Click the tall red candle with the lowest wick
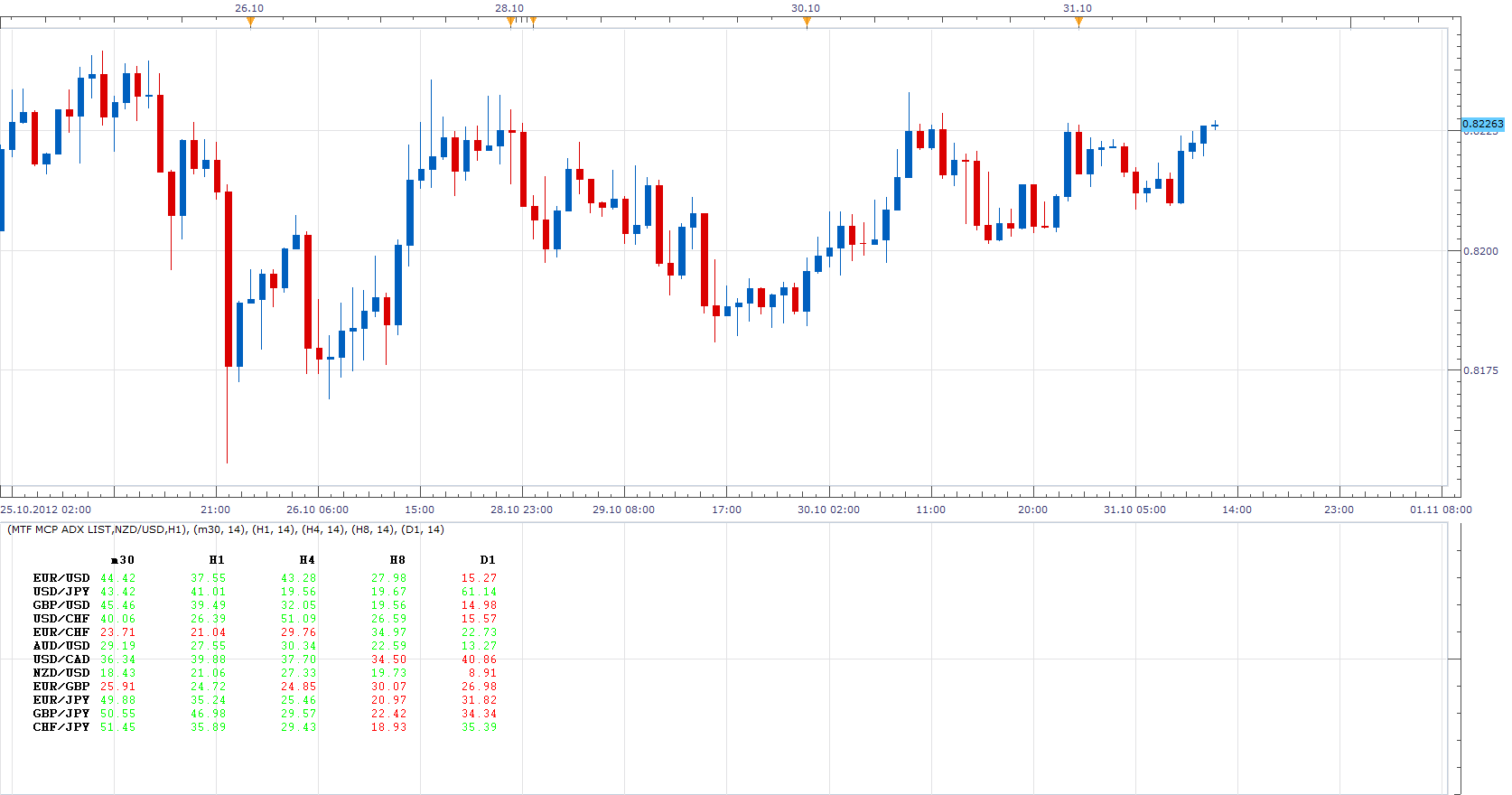The image size is (1512, 795). (x=229, y=278)
